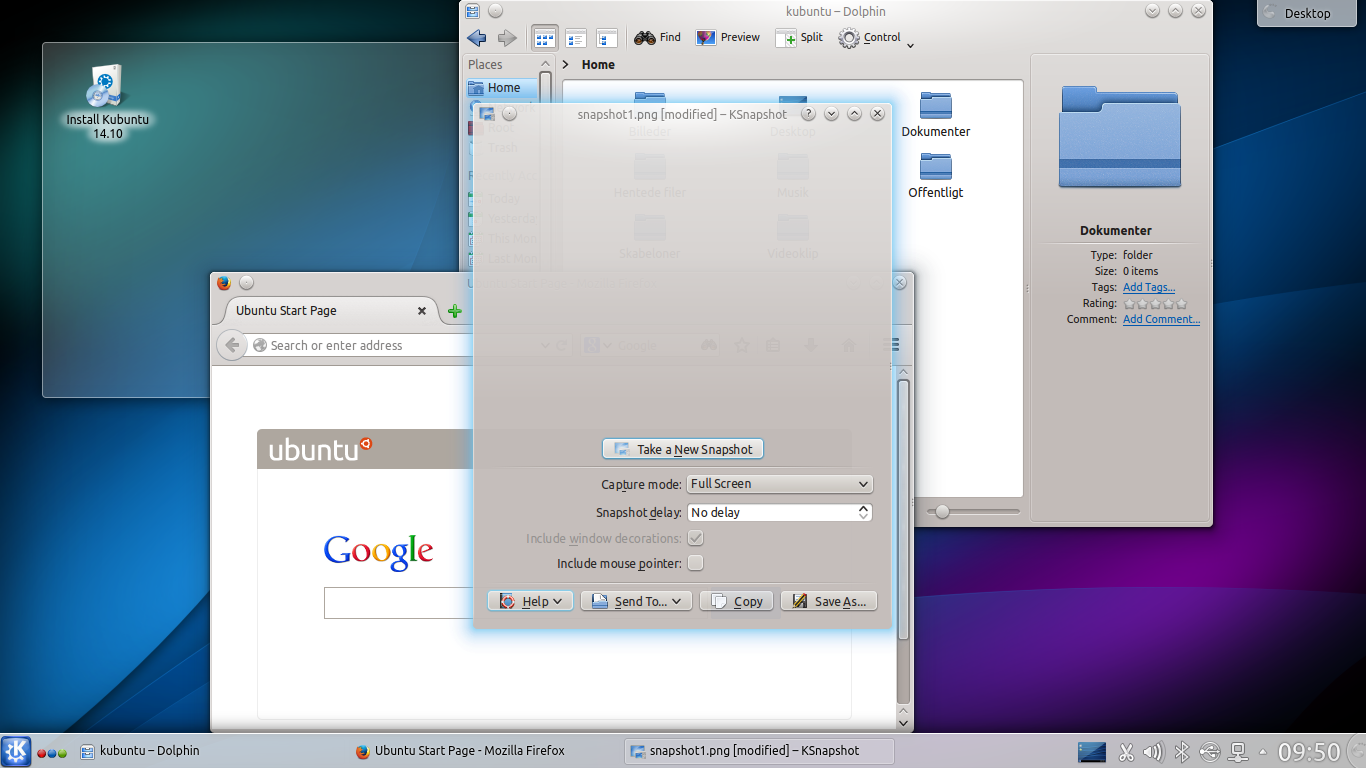Collapse the Places panel scroll-up arrow
Image resolution: width=1366 pixels, height=768 pixels.
545,63
